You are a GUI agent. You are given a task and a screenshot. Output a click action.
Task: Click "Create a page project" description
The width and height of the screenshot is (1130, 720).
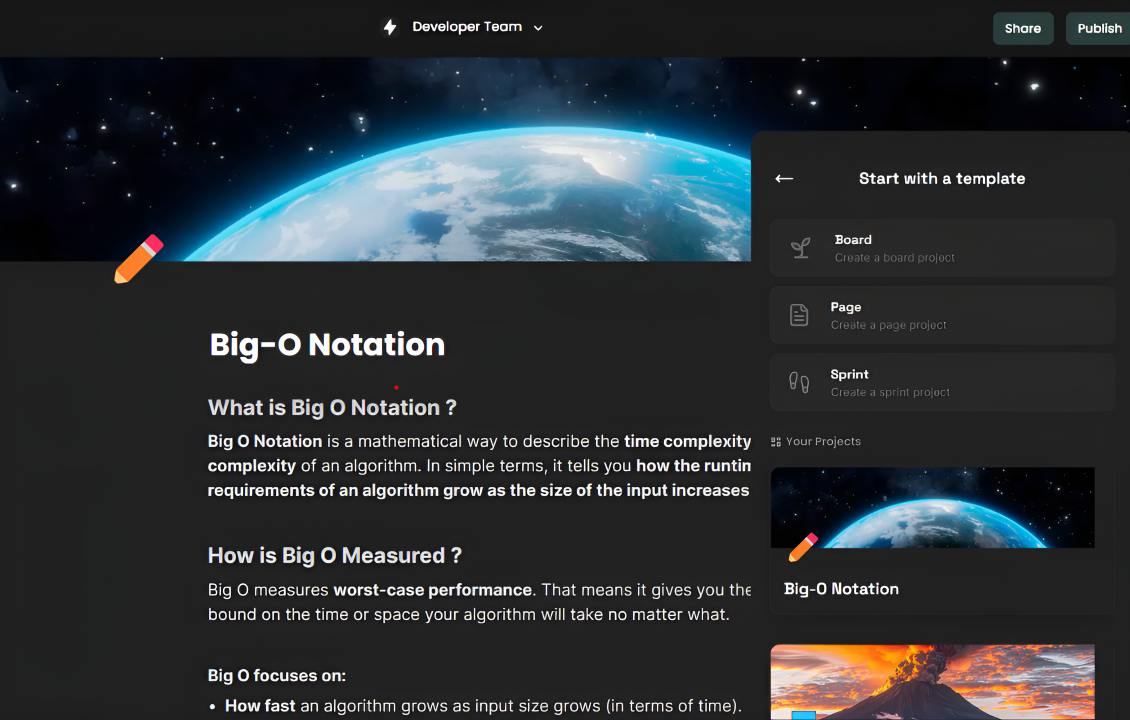tap(889, 325)
